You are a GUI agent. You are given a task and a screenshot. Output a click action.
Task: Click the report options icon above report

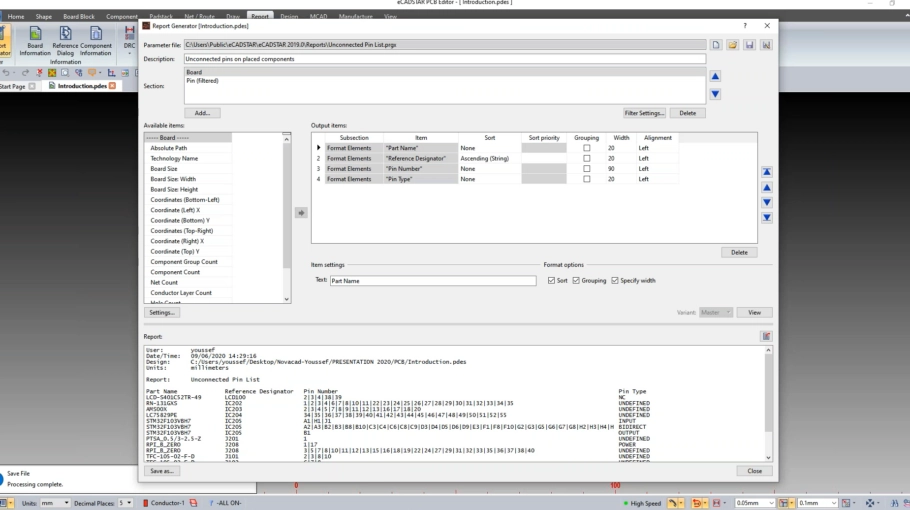pos(766,337)
